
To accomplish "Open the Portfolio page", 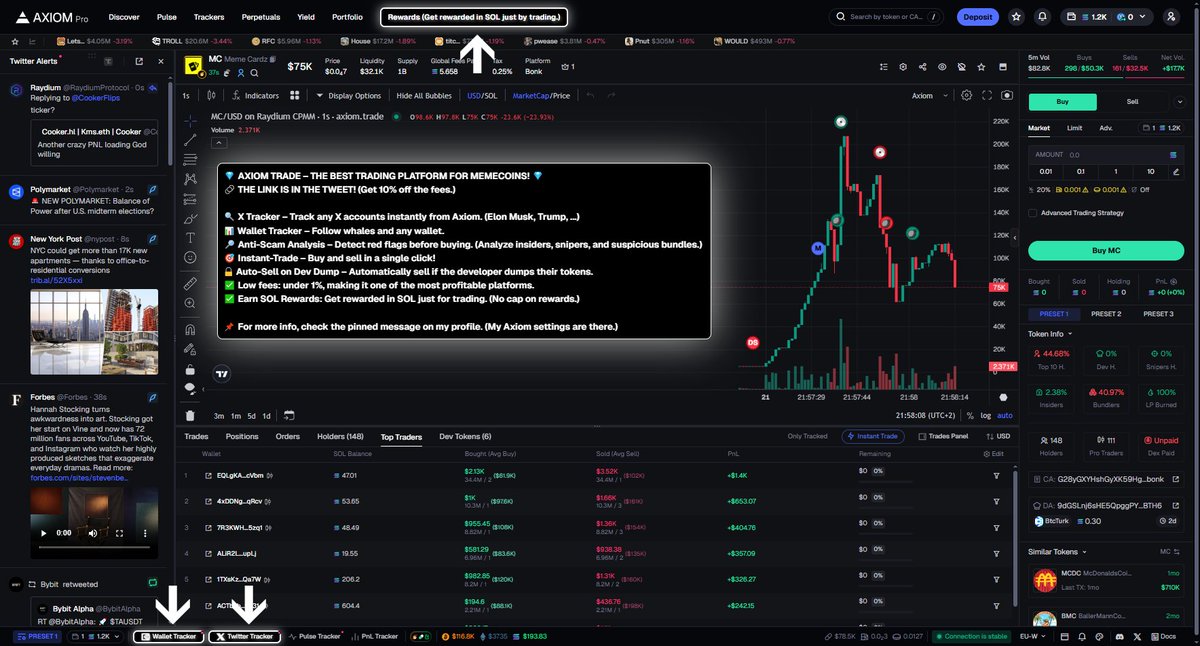I will (x=347, y=17).
